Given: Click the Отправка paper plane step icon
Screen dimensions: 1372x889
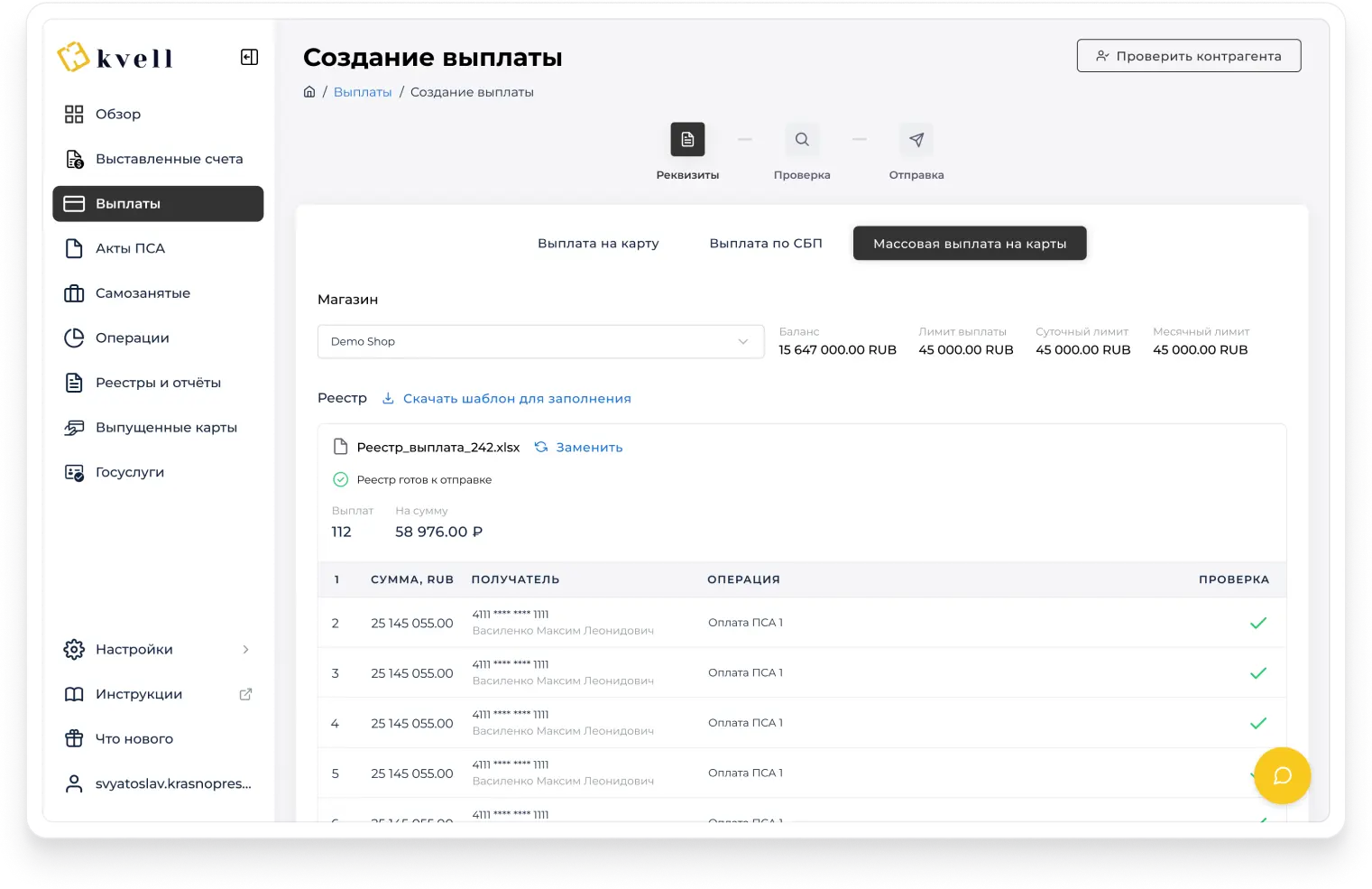Looking at the screenshot, I should (916, 140).
